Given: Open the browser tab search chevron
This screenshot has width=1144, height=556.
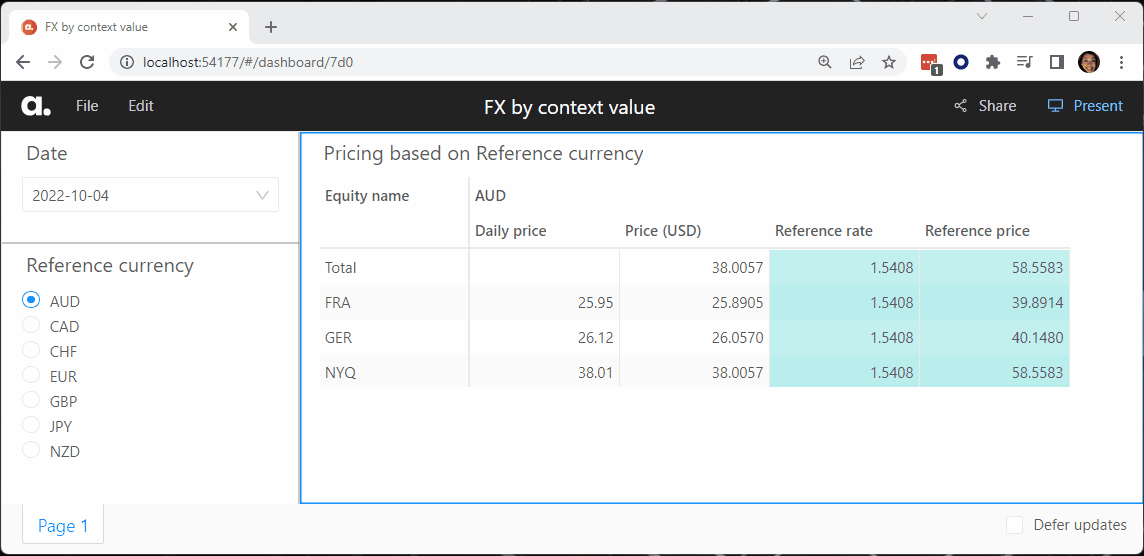Looking at the screenshot, I should (982, 16).
